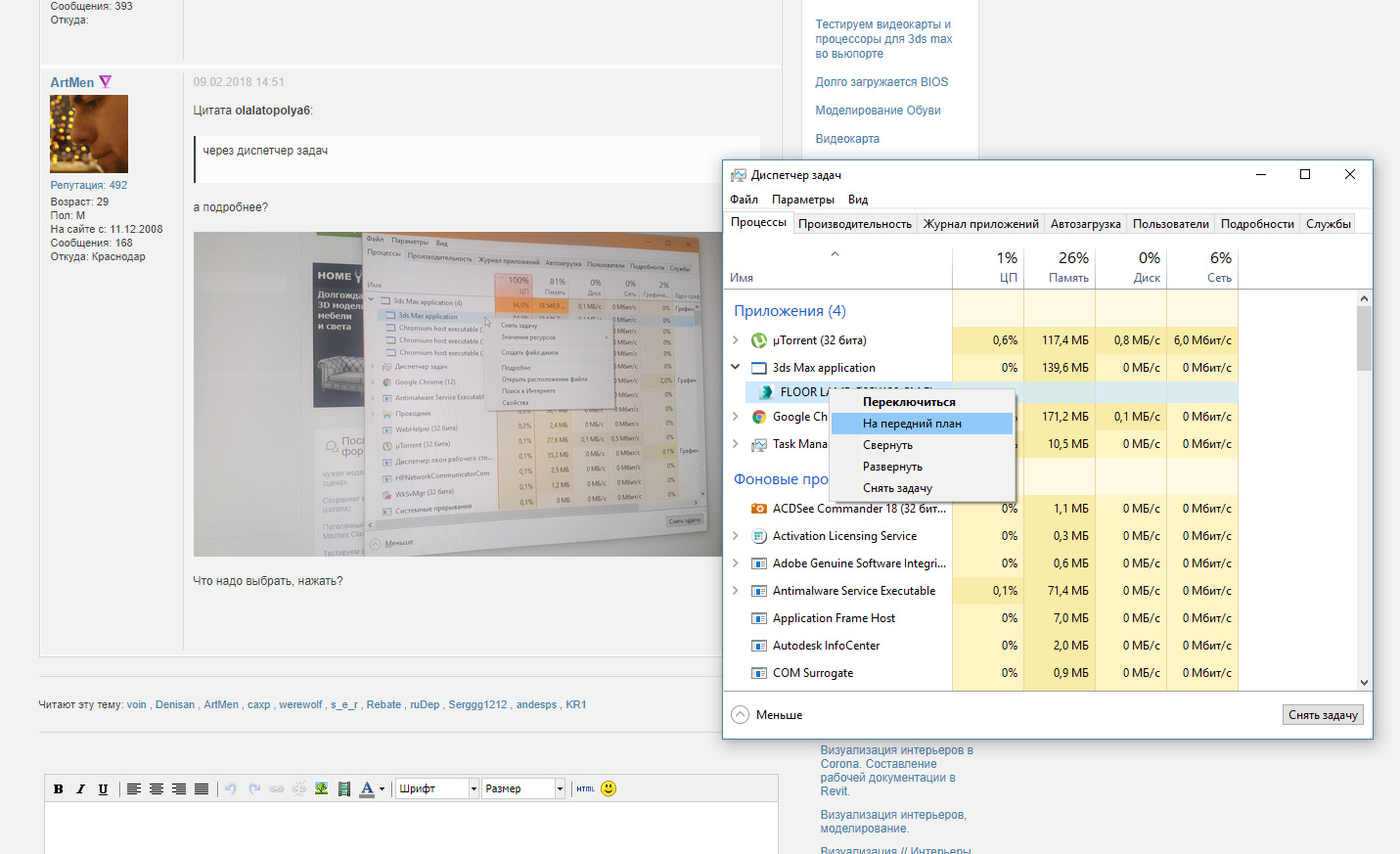Expand the Adobe Genuine Software Integrity row
The image size is (1400, 854).
(736, 563)
